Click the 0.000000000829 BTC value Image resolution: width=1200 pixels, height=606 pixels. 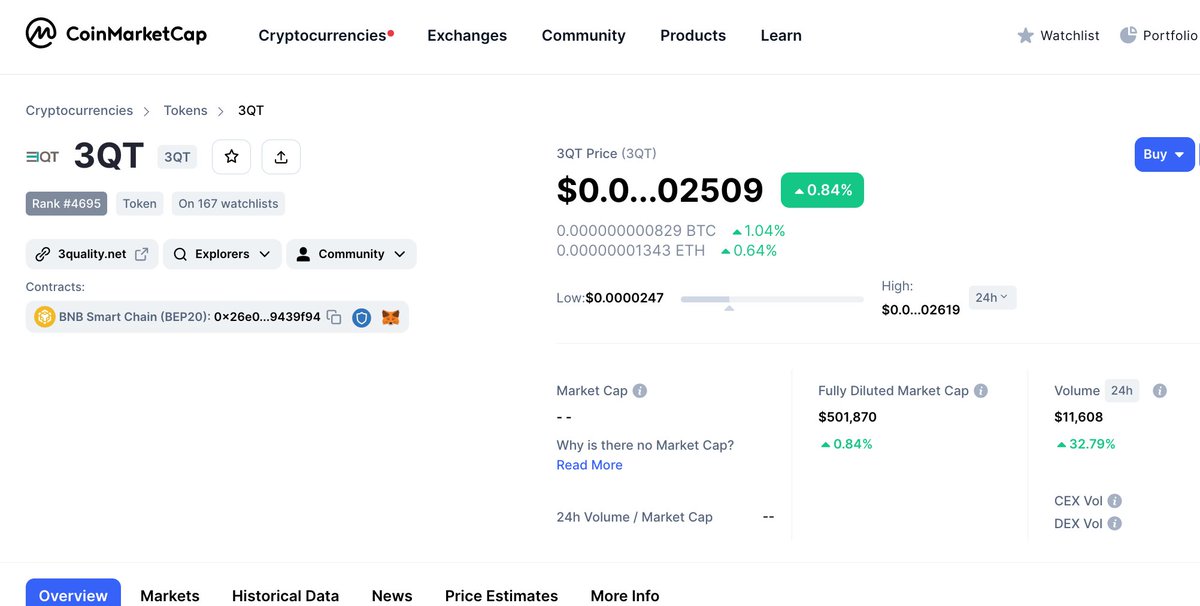tap(636, 230)
